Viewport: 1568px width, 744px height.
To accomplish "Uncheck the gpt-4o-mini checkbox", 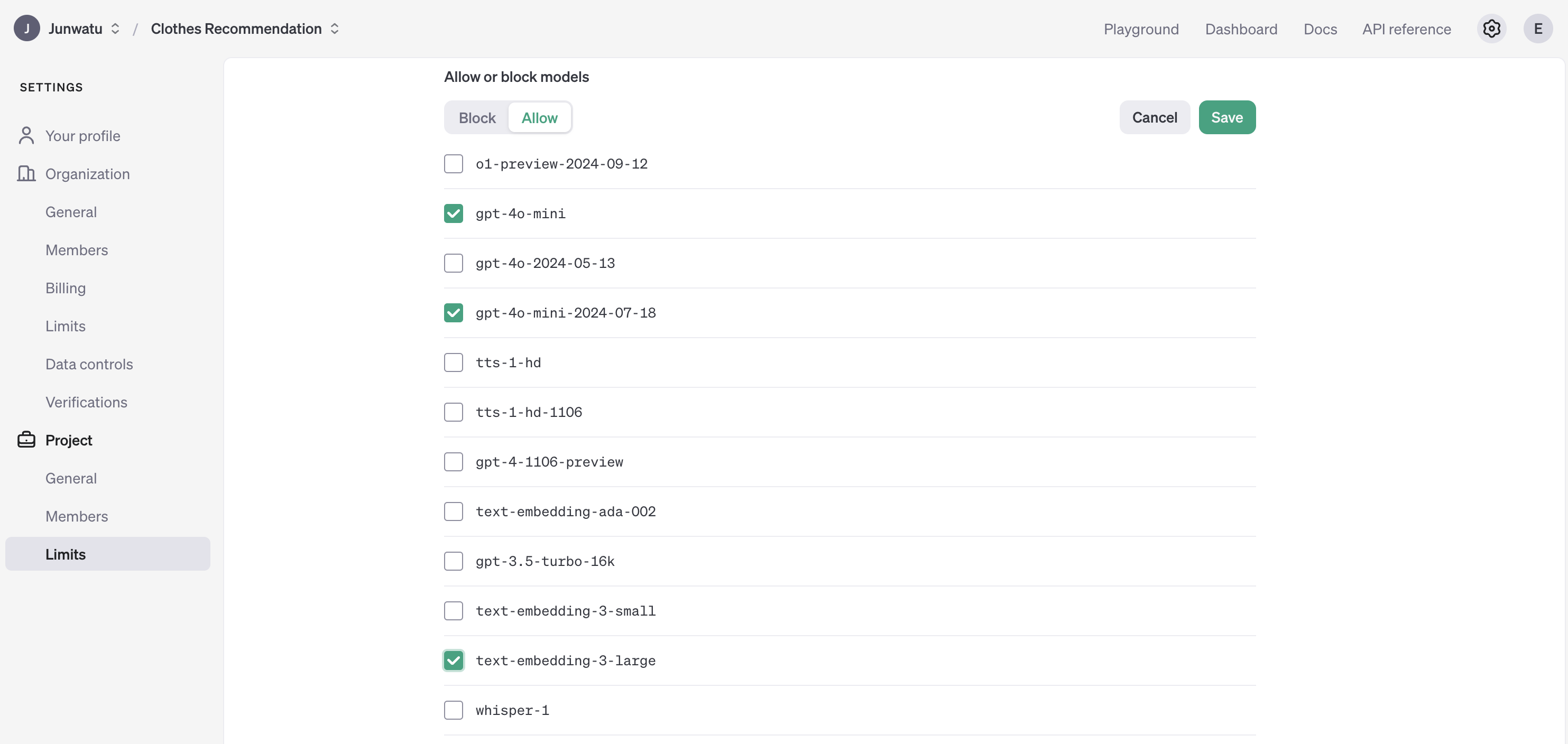I will 454,213.
